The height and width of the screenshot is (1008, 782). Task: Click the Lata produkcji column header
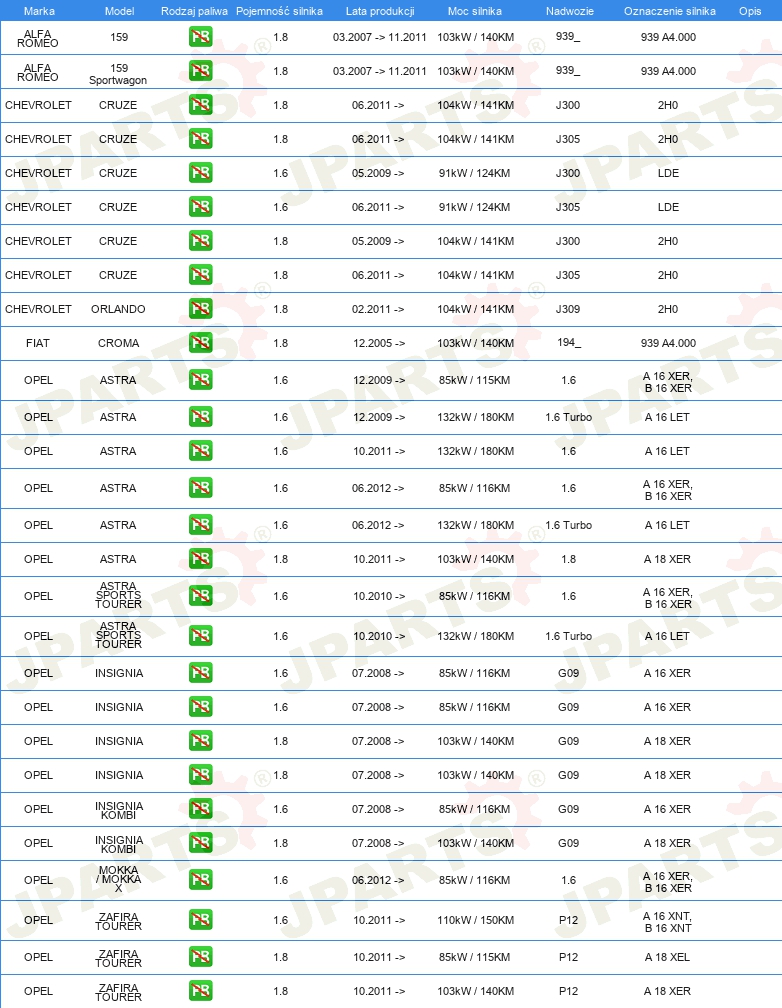click(x=380, y=11)
